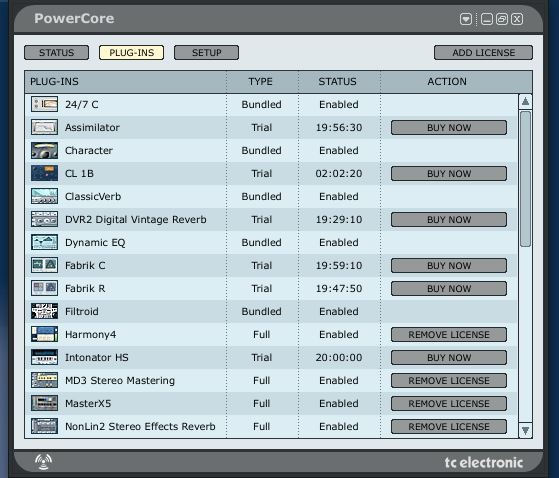Click the plug-in list scrollbar thumb
The width and height of the screenshot is (559, 478).
[x=525, y=179]
